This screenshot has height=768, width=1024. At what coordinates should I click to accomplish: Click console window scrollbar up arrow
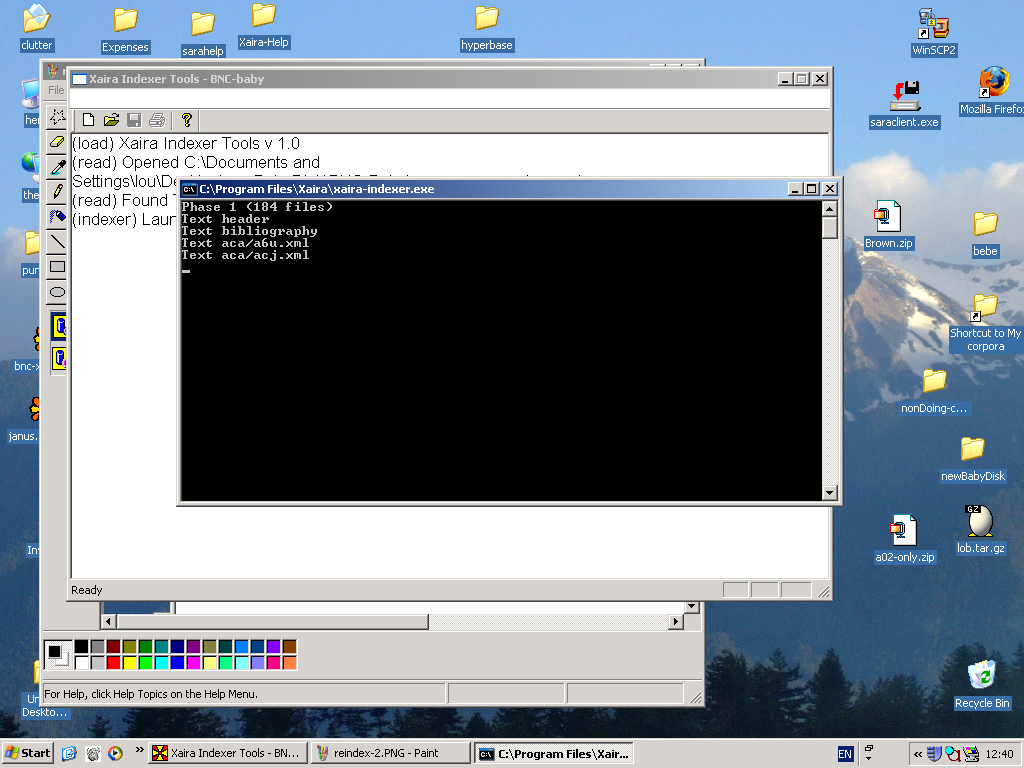coord(829,209)
